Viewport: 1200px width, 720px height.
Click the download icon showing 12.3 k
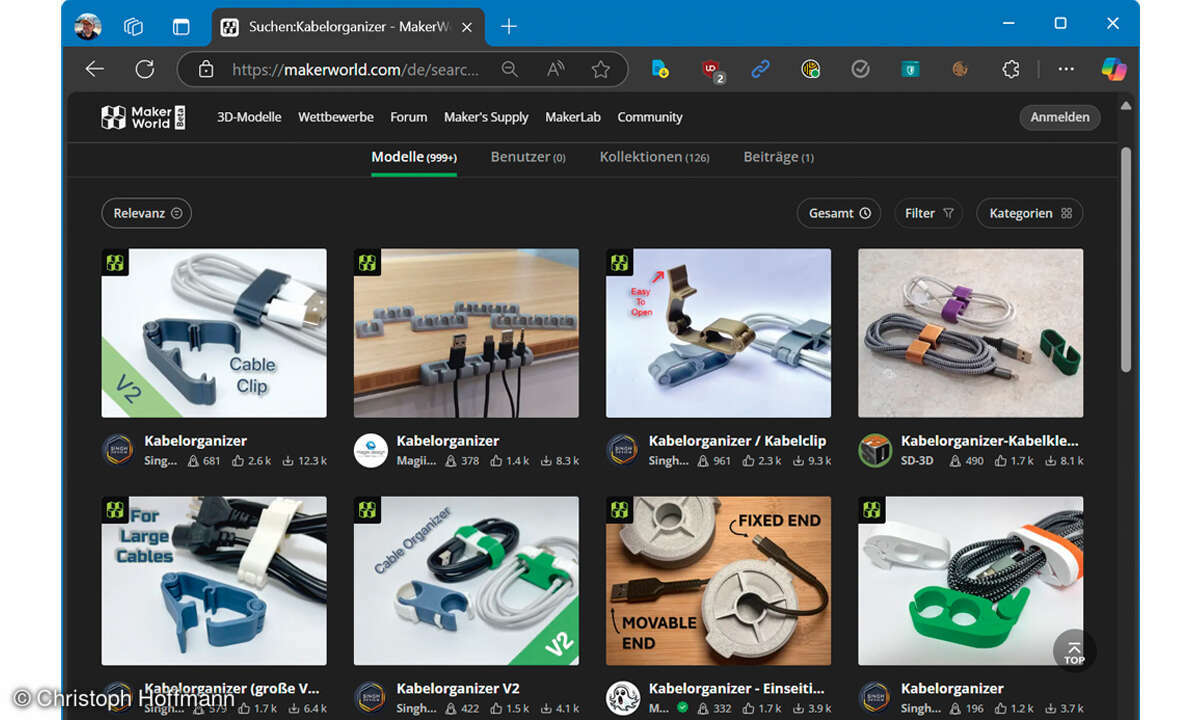[288, 461]
